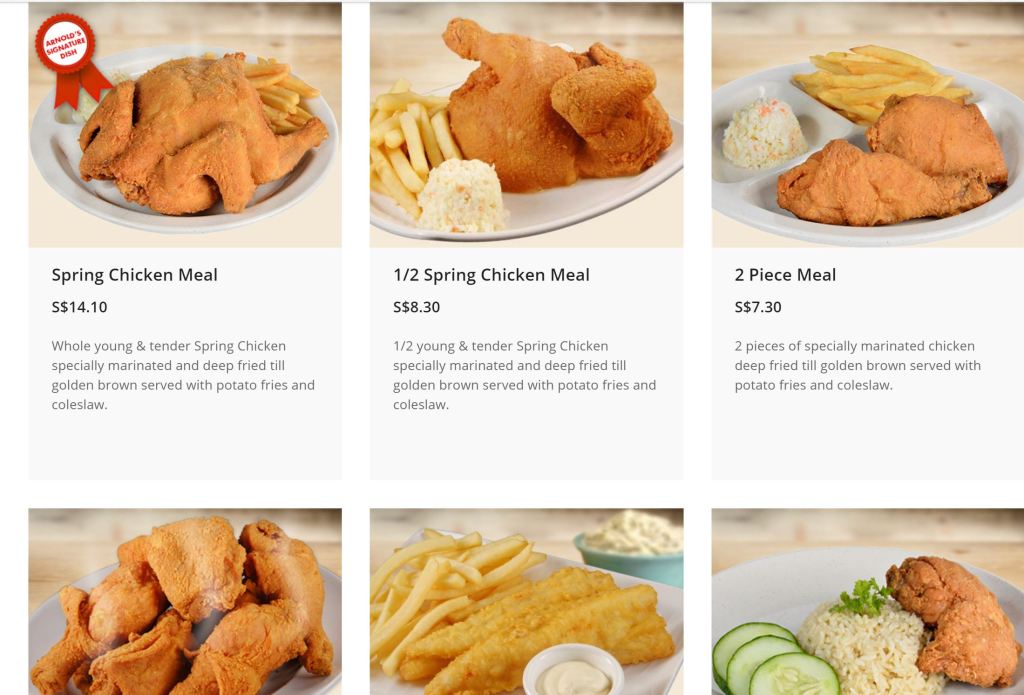Select the 2 Piece Meal title

tap(785, 275)
